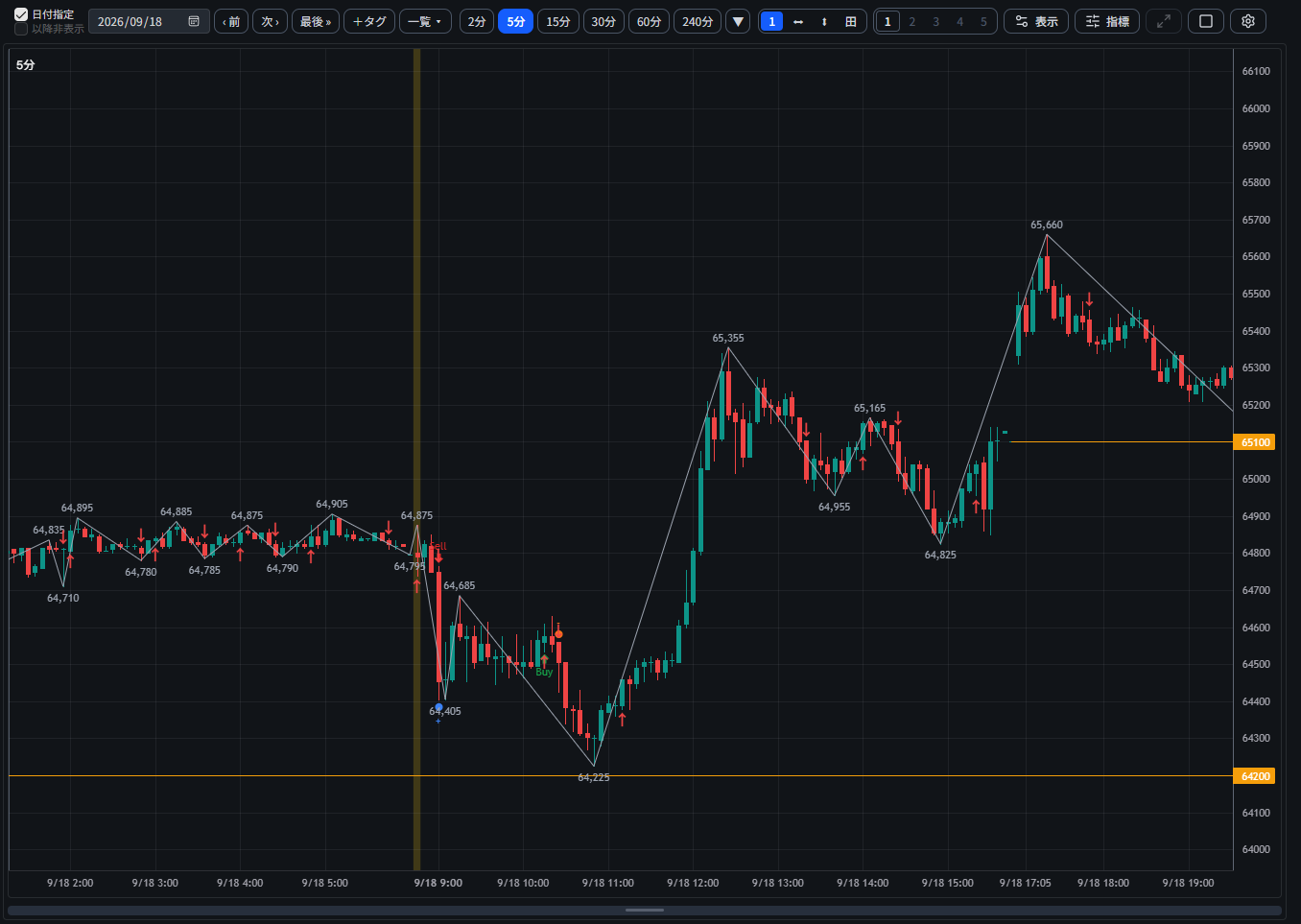Image resolution: width=1301 pixels, height=924 pixels.
Task: Click the square window-mode icon
Action: pyautogui.click(x=1206, y=21)
